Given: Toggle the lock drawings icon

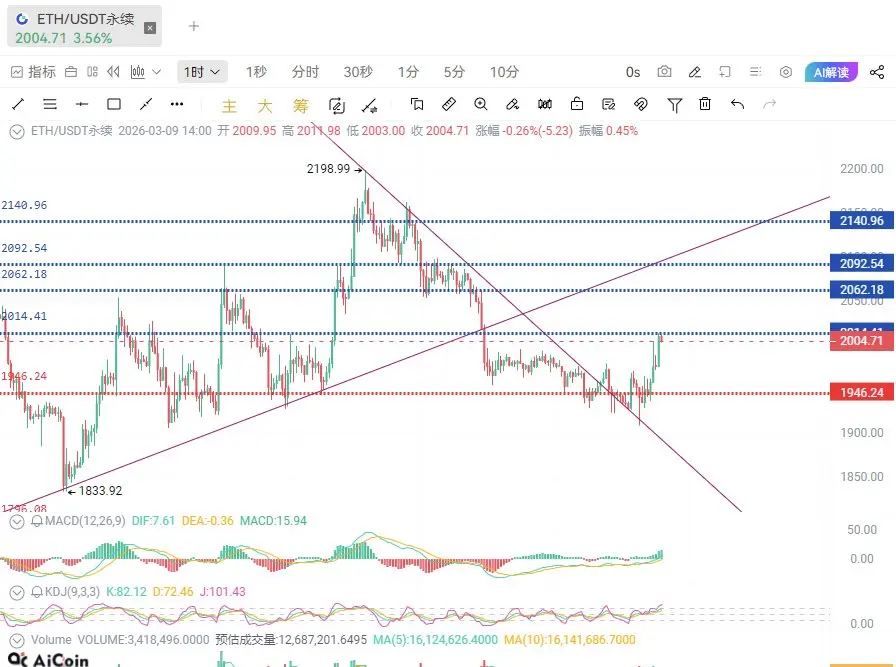Looking at the screenshot, I should click(577, 103).
